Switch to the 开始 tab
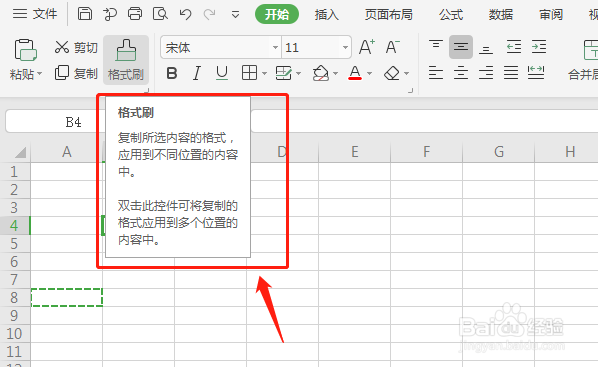598x367 pixels. point(277,14)
